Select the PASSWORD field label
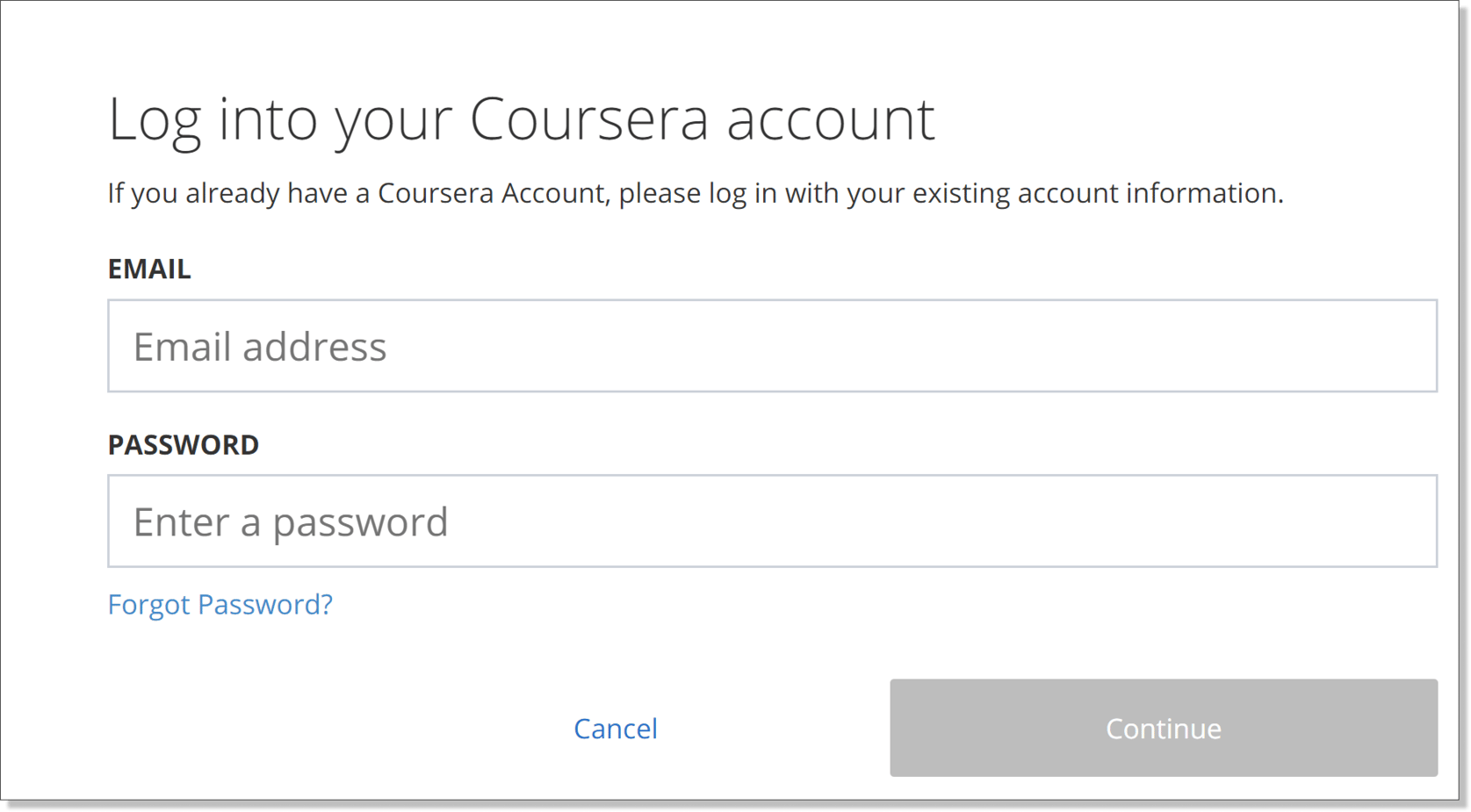The height and width of the screenshot is (812, 1471). click(183, 445)
